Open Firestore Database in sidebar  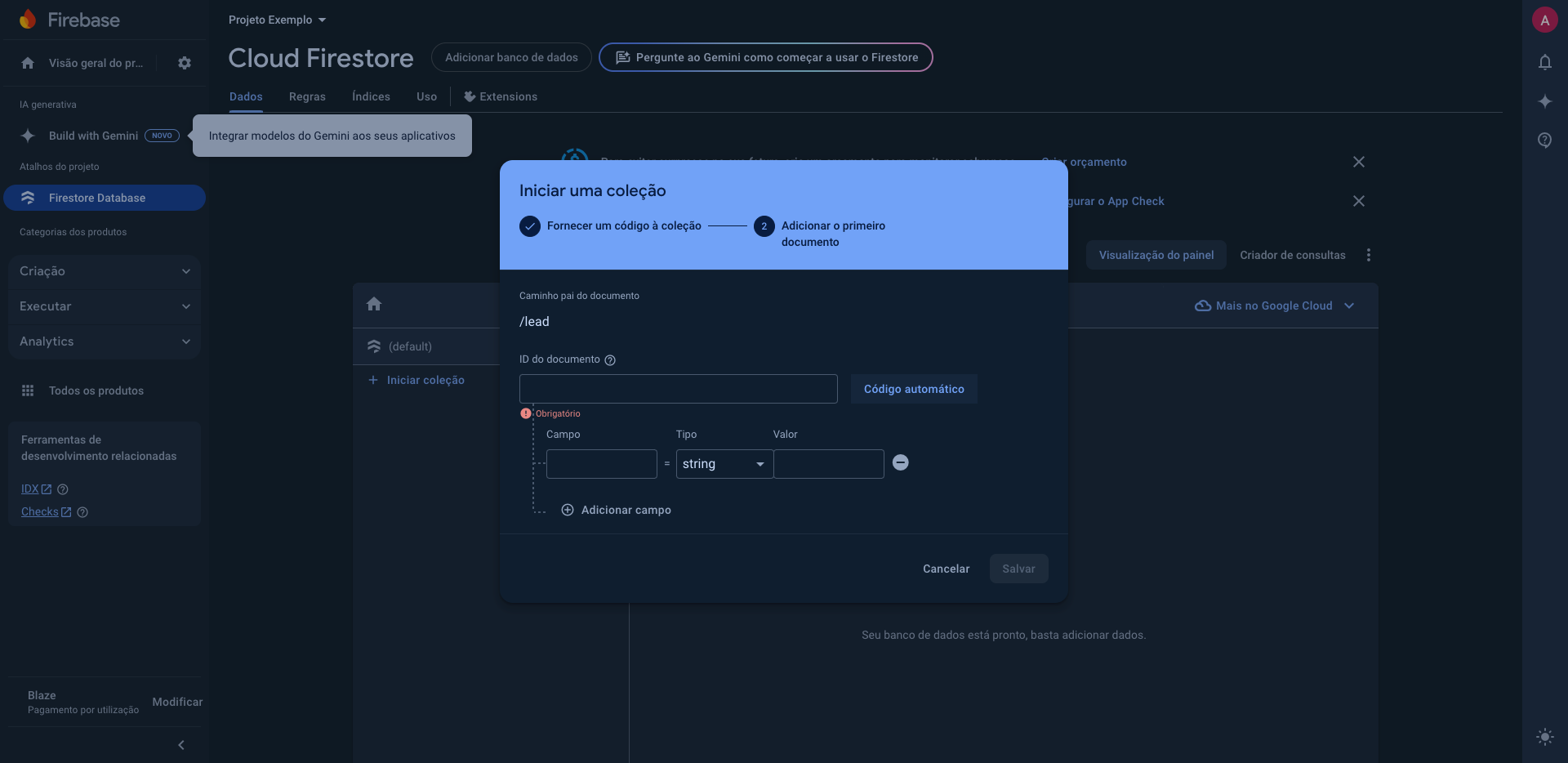point(105,198)
